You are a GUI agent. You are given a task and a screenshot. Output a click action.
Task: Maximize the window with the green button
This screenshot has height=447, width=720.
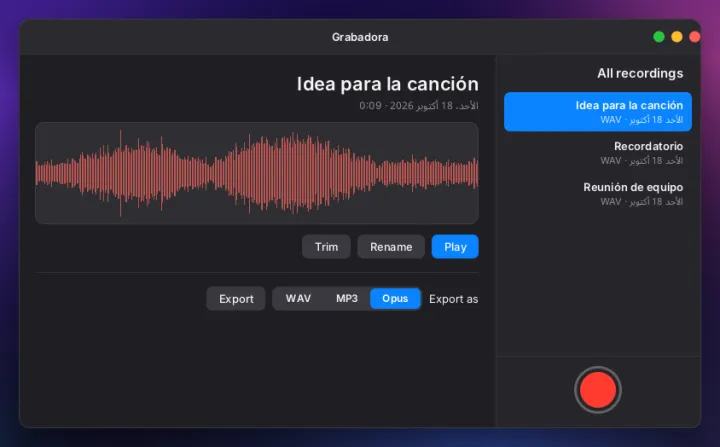click(658, 37)
